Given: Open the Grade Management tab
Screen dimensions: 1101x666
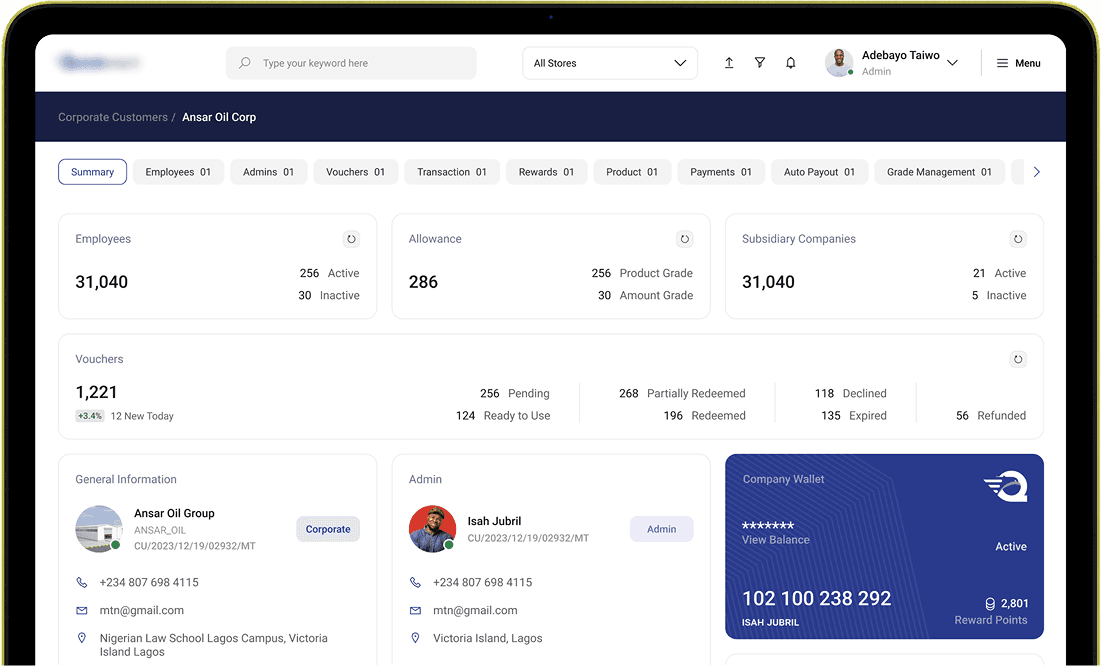Looking at the screenshot, I should coord(939,172).
